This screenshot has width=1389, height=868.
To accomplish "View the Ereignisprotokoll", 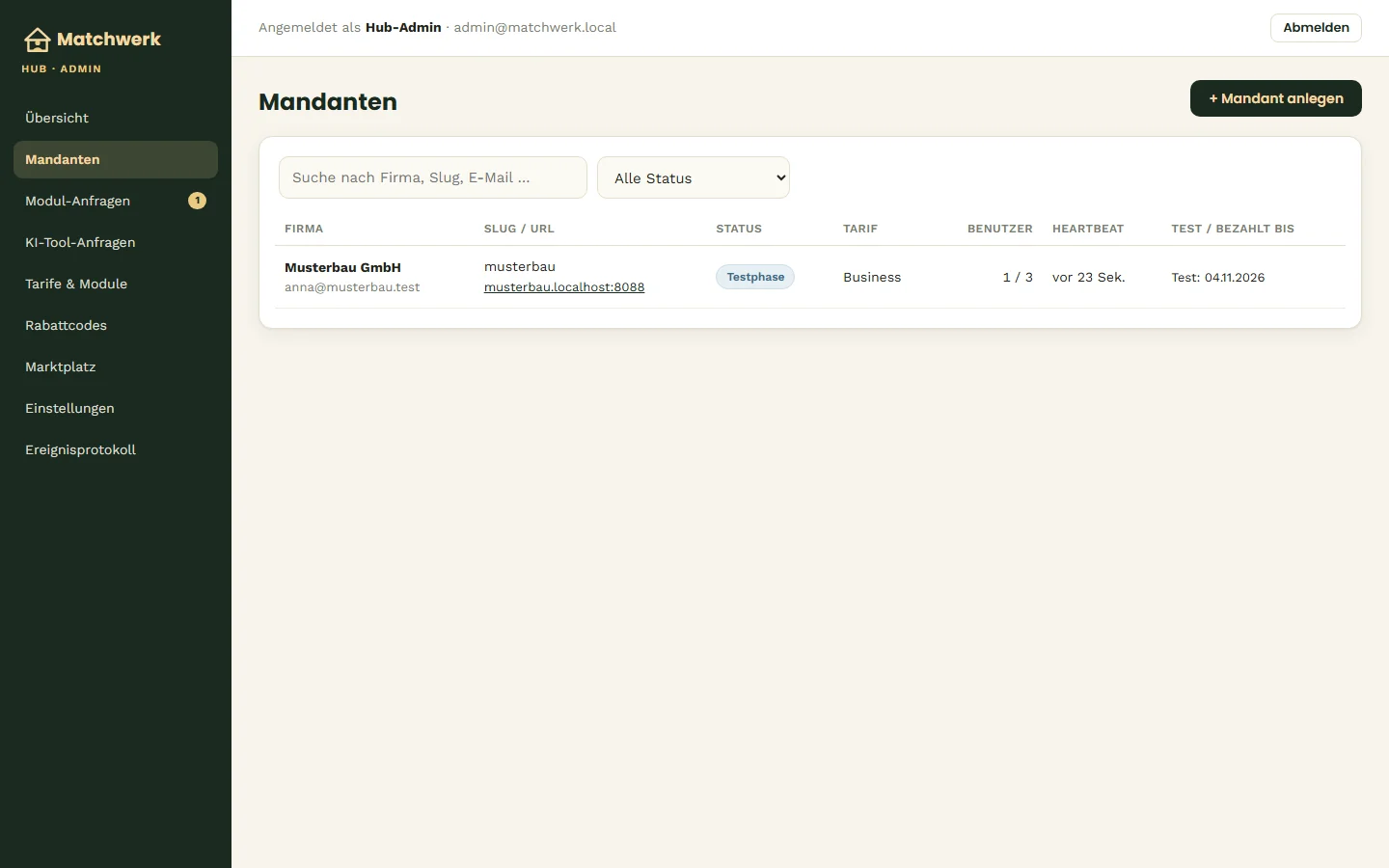I will pyautogui.click(x=116, y=449).
